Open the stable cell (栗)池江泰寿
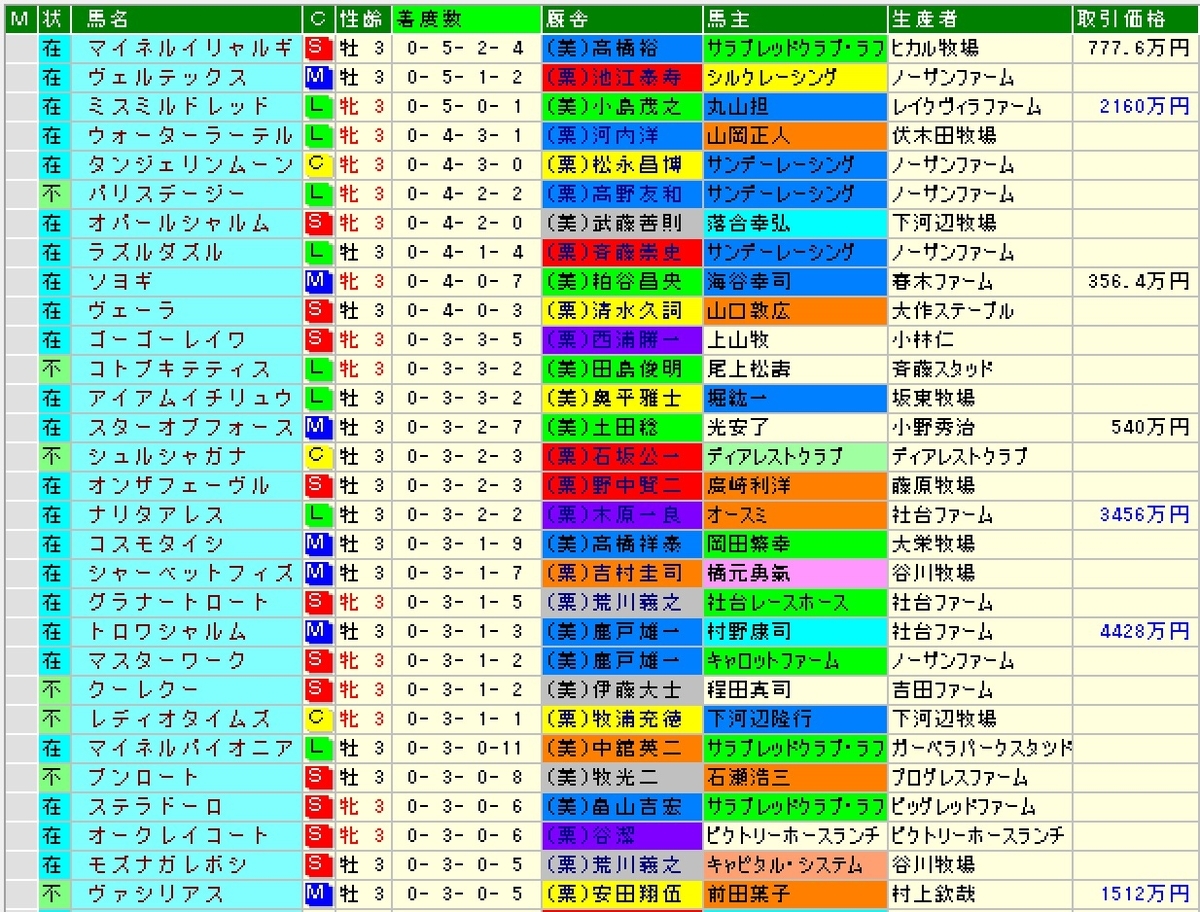This screenshot has height=912, width=1200. pyautogui.click(x=621, y=76)
